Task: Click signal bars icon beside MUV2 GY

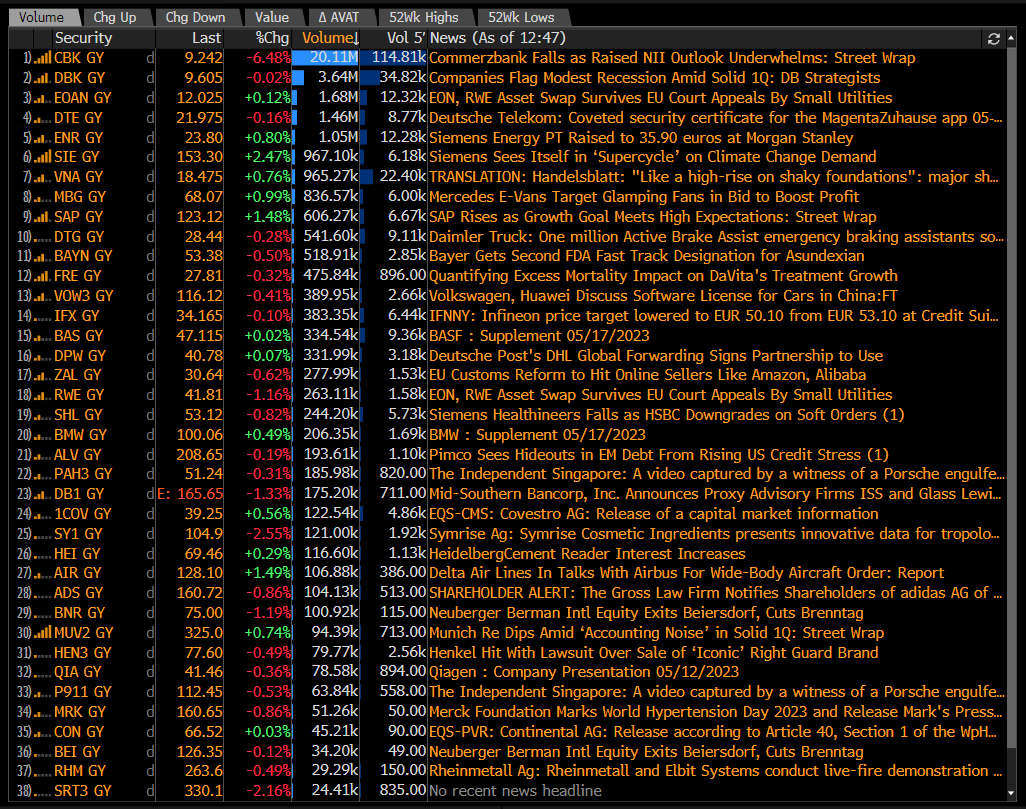Action: coord(42,633)
